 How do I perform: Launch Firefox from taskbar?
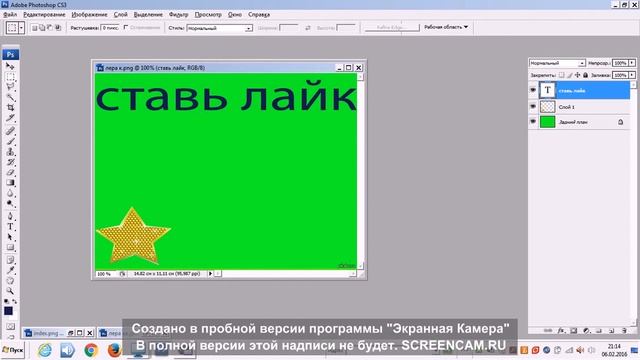pyautogui.click(x=115, y=350)
